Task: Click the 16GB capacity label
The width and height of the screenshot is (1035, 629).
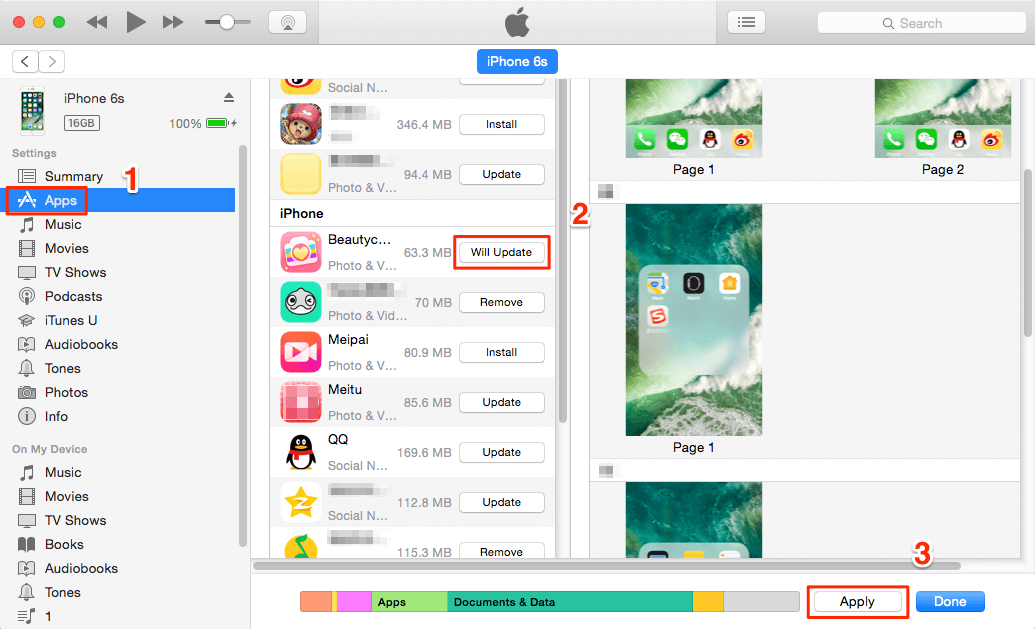Action: pyautogui.click(x=82, y=123)
